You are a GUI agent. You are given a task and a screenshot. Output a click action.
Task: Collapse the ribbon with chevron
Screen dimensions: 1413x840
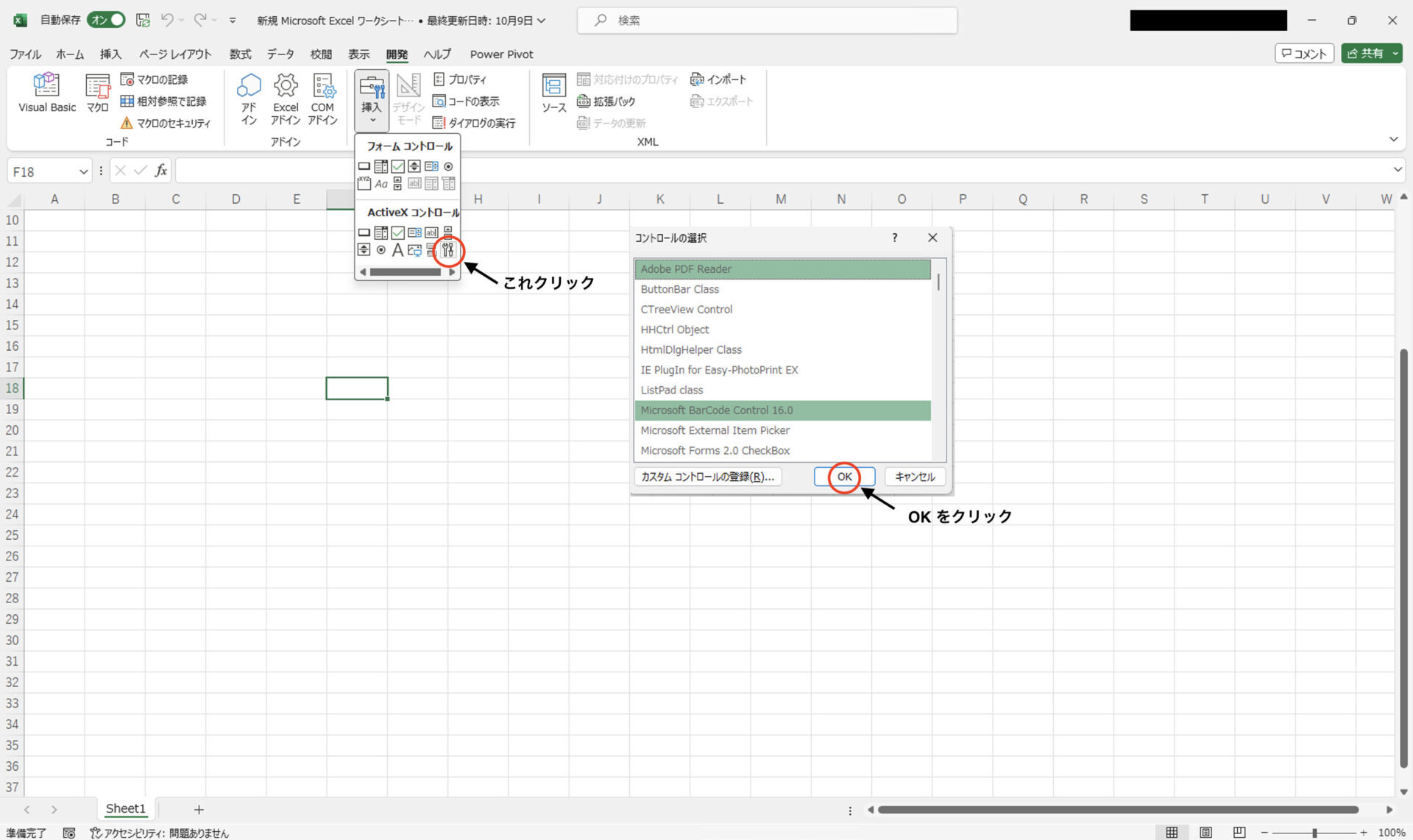tap(1393, 139)
